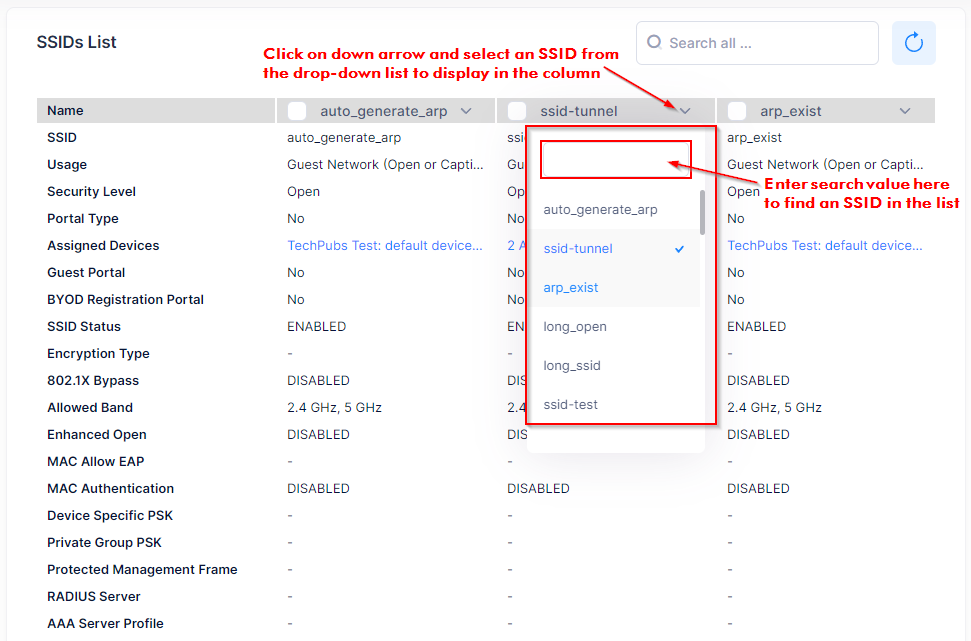The width and height of the screenshot is (971, 641).
Task: Click the checkmark beside ssid-tunnel option
Action: (x=680, y=249)
